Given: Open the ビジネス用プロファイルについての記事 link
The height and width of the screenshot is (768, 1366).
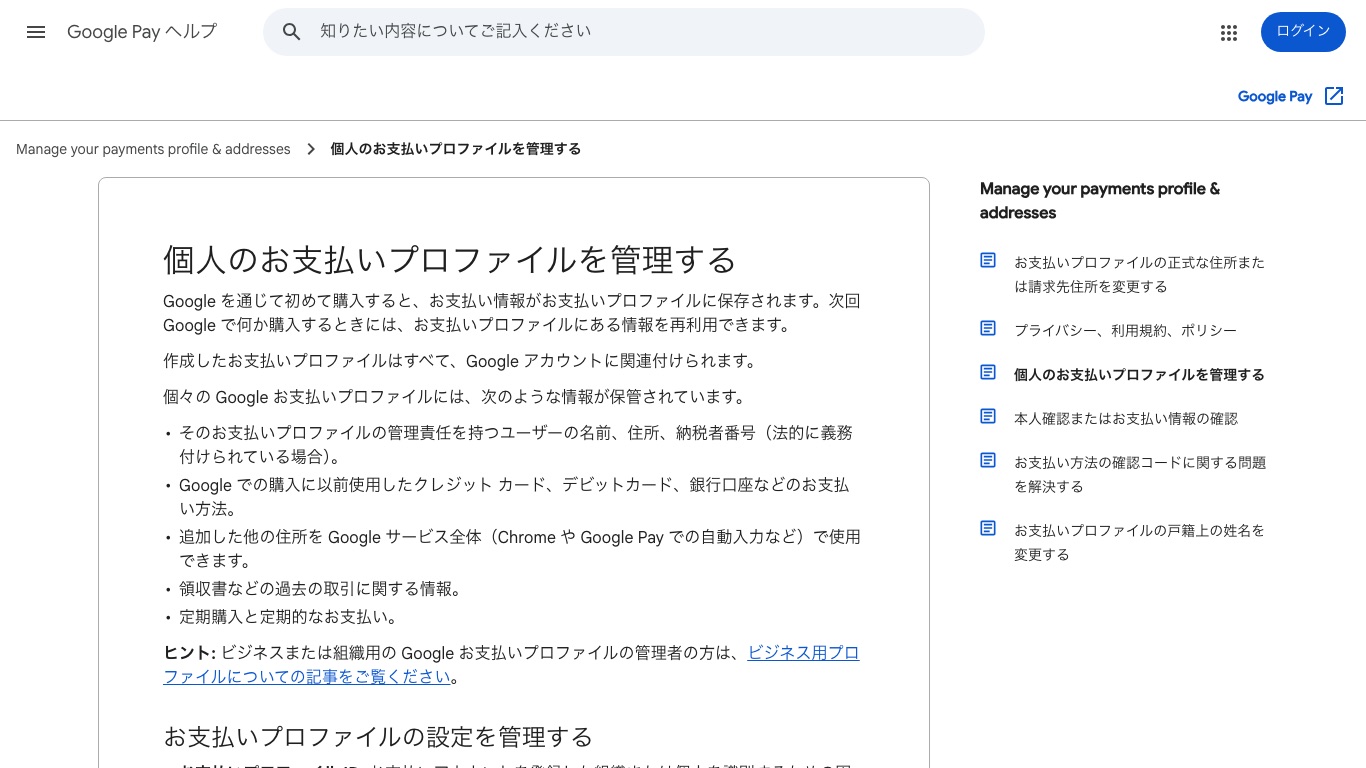Looking at the screenshot, I should [511, 665].
